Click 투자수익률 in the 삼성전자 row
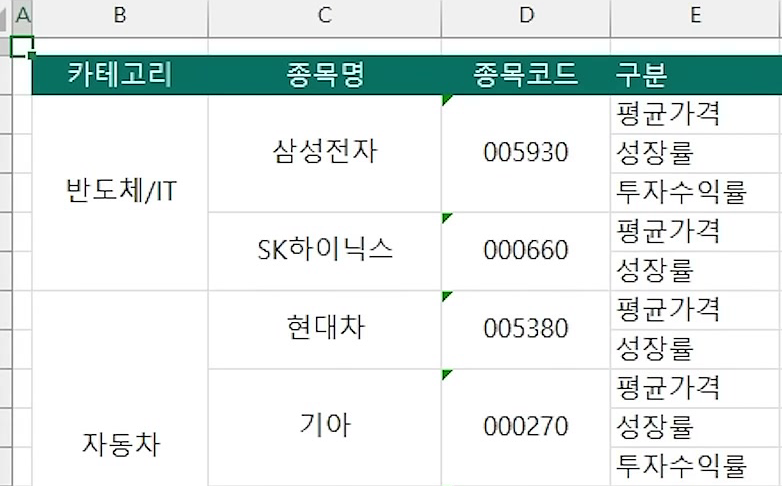The image size is (782, 486). (696, 192)
